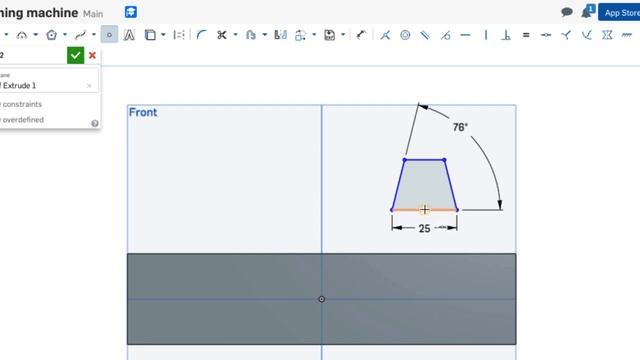Apply the Horizontal constraint
The image size is (640, 360).
[465, 35]
